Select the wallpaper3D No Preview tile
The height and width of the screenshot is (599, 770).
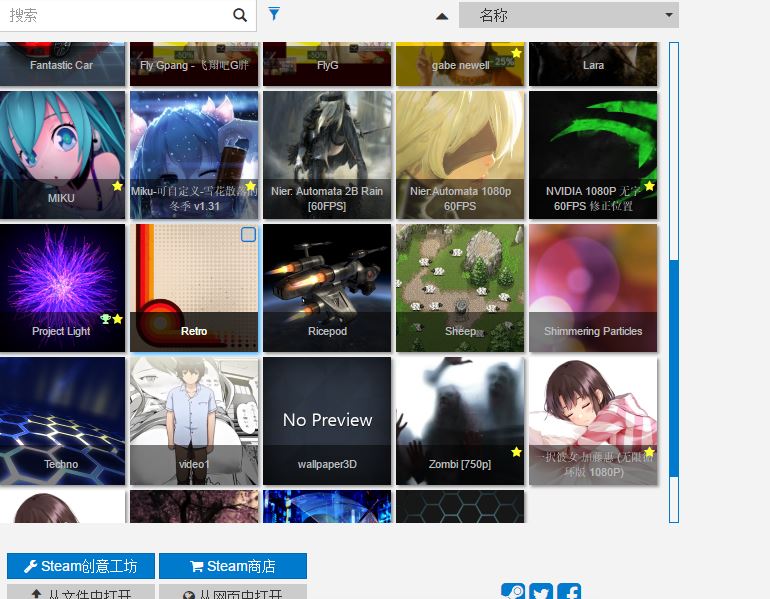click(327, 421)
